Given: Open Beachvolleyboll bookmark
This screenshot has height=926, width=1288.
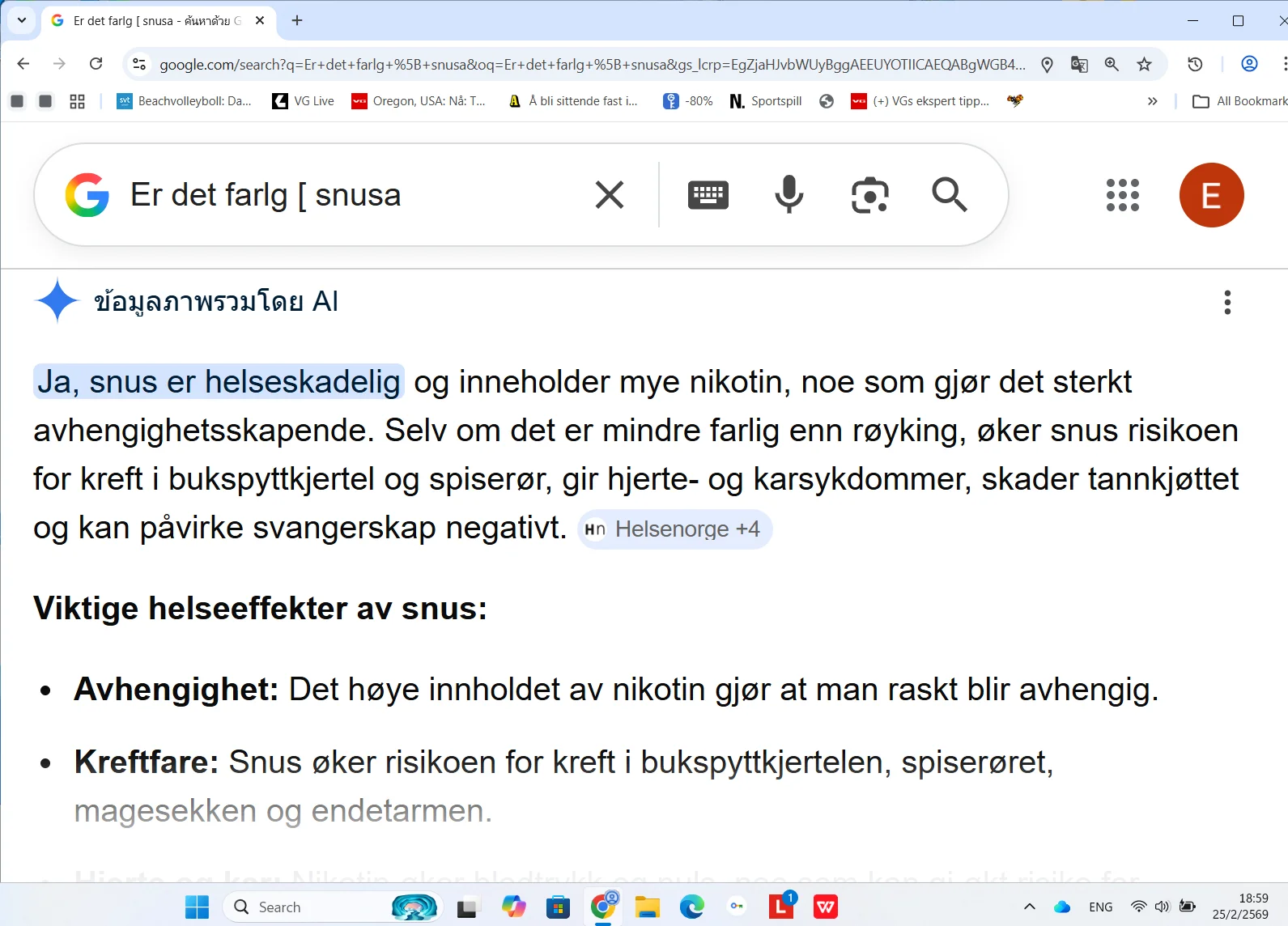Looking at the screenshot, I should 185,101.
